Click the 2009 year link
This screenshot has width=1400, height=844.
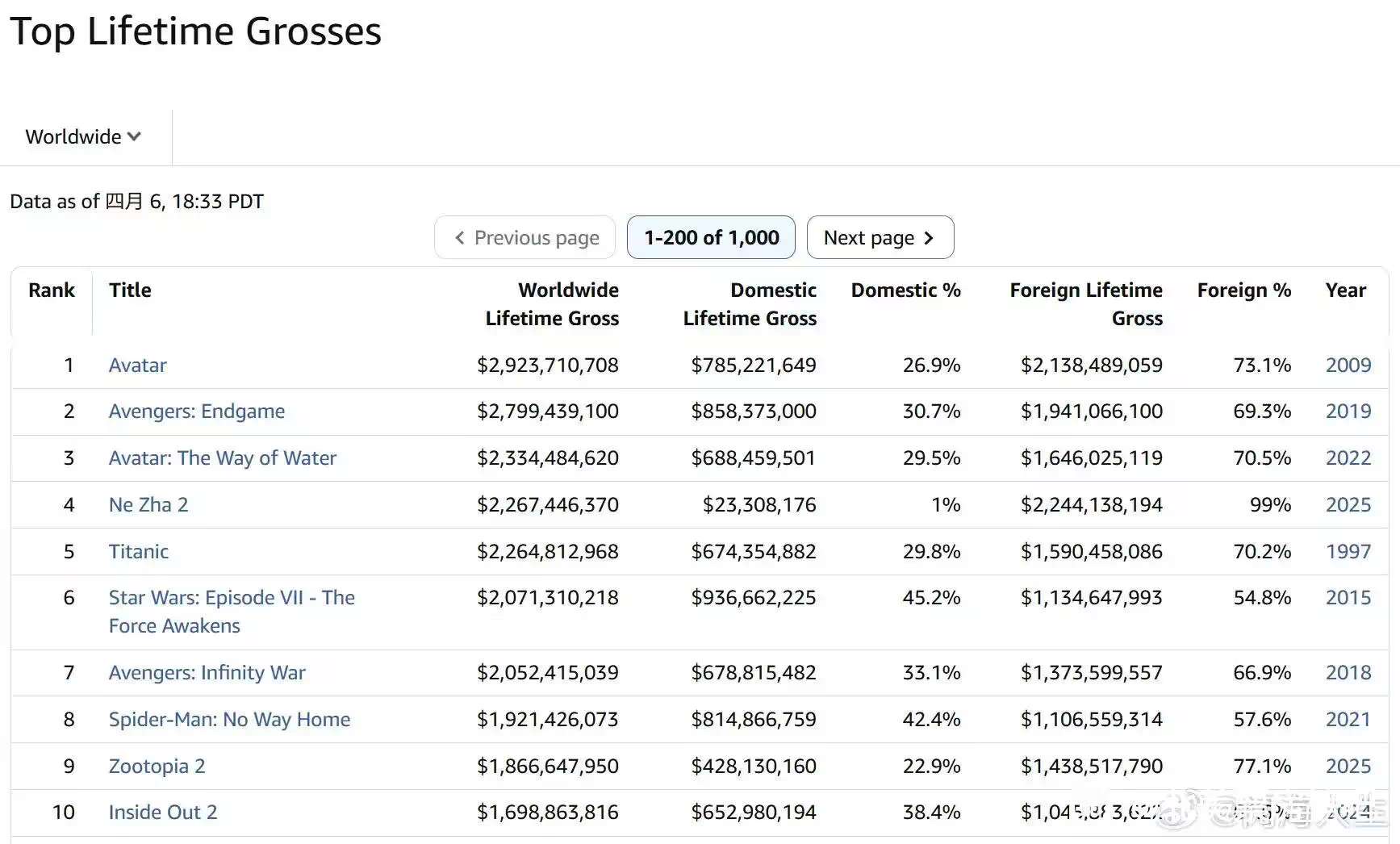[x=1348, y=366]
